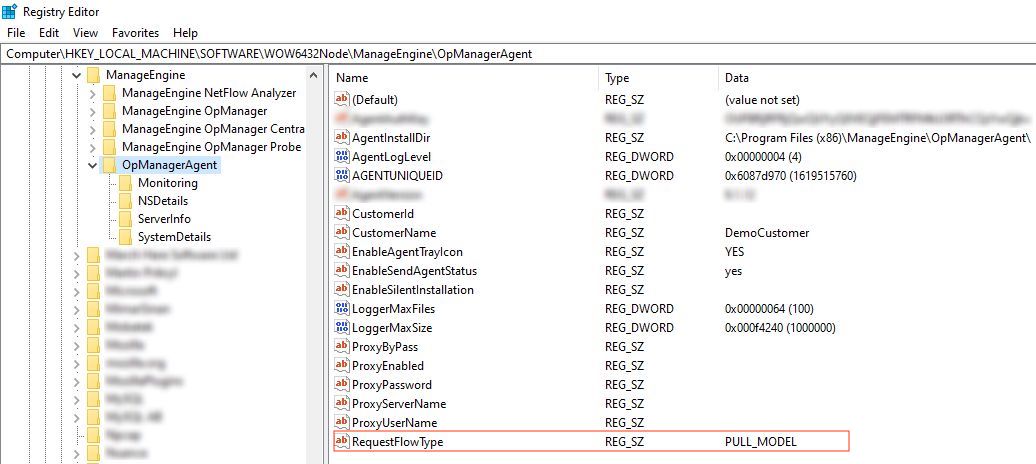Click the AGENTUNIQUEID DWORD icon
Screen dimensions: 1036x464
pyautogui.click(x=342, y=176)
